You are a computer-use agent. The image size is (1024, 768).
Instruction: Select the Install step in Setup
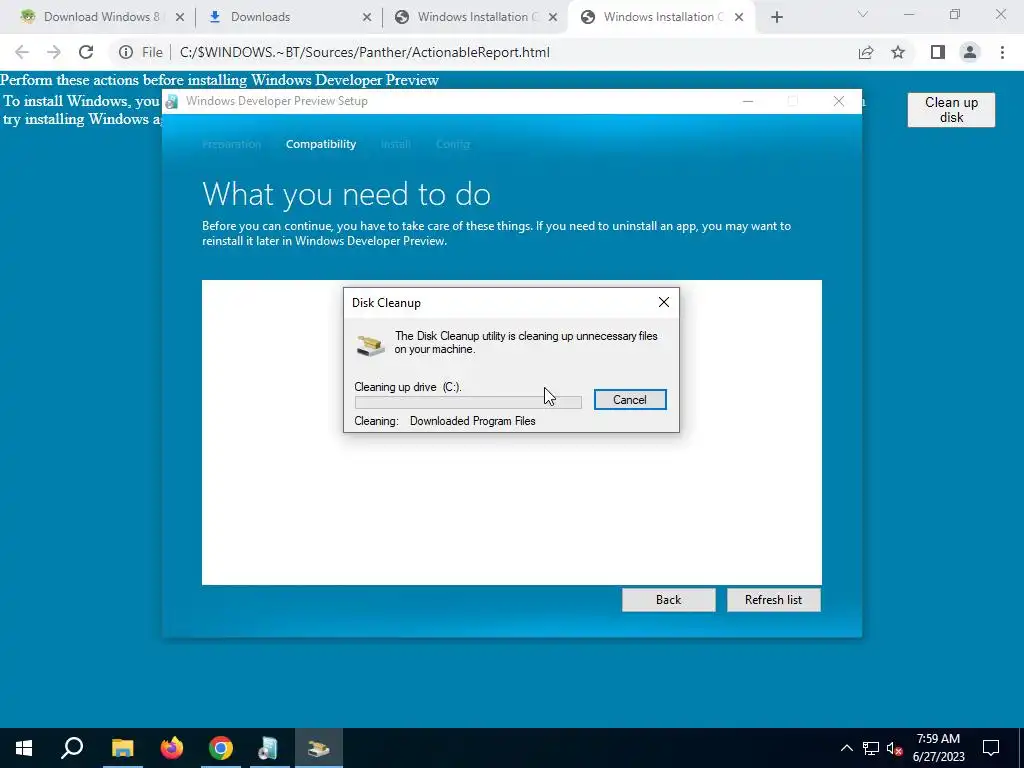(395, 144)
